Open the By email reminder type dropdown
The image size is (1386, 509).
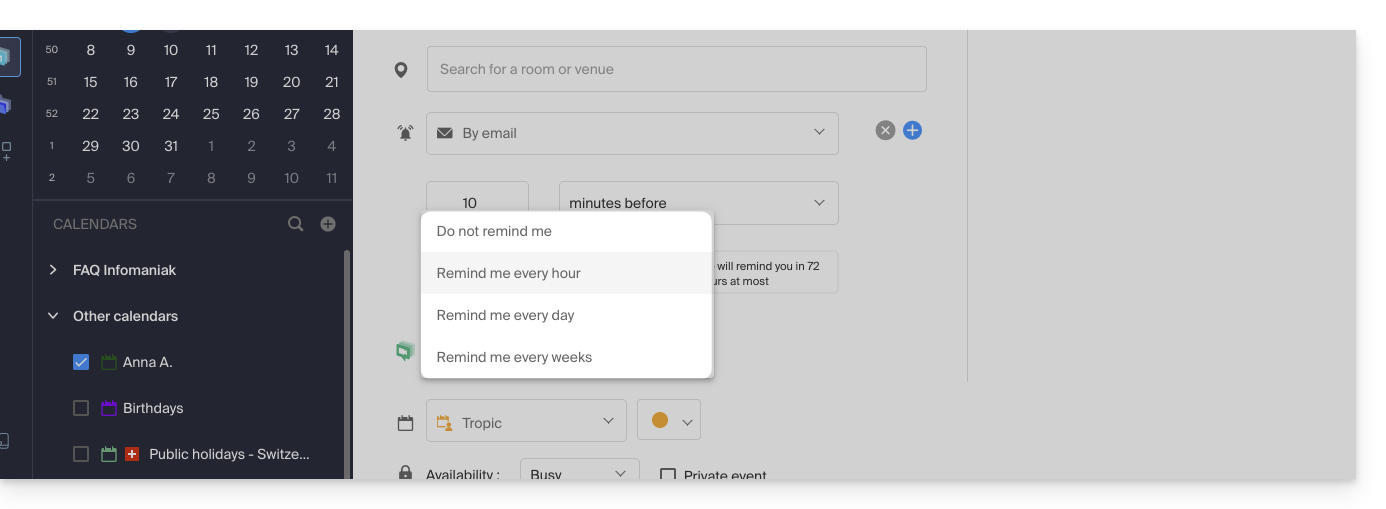(x=632, y=133)
